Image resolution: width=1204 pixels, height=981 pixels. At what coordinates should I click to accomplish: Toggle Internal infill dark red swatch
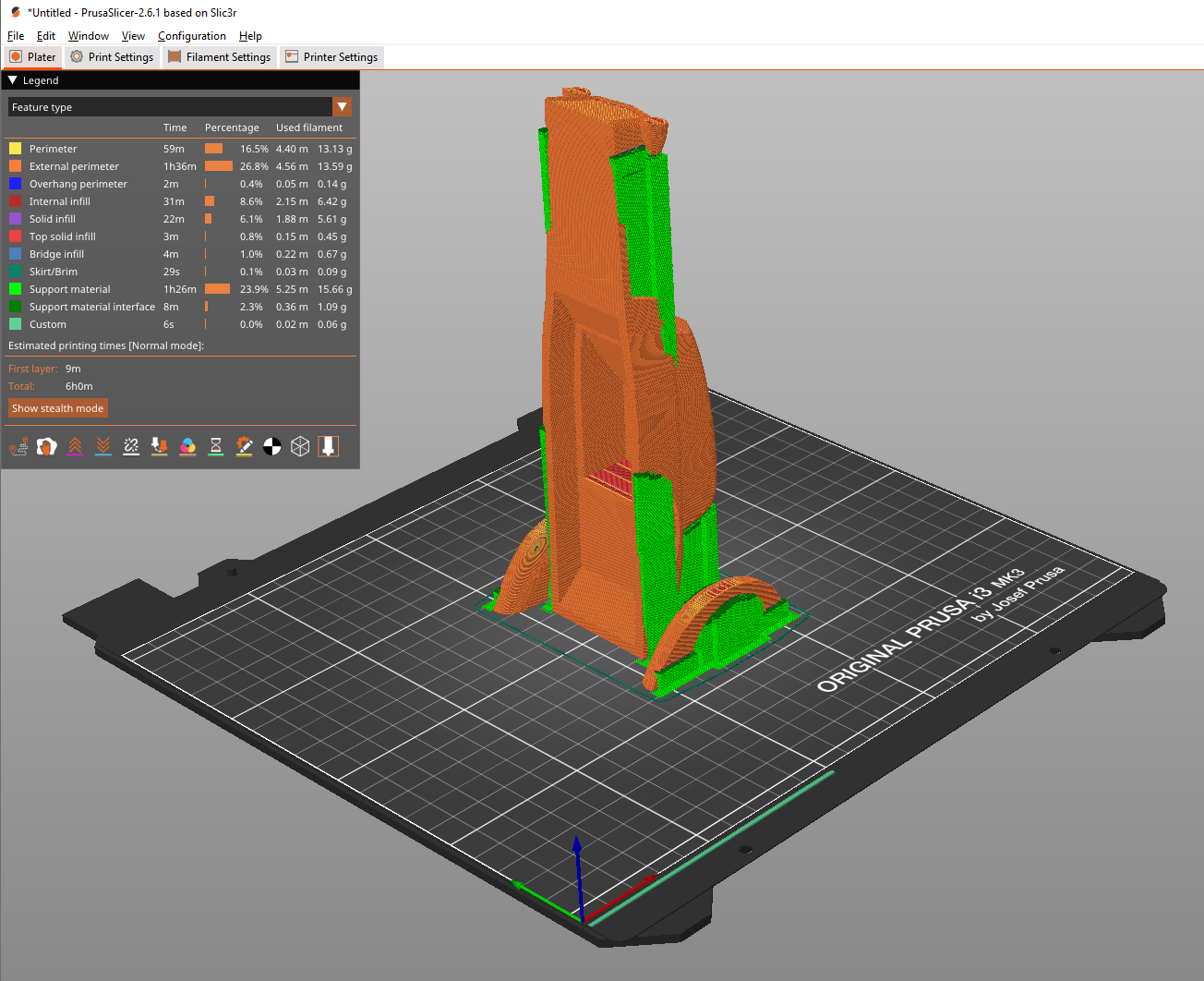pos(15,201)
